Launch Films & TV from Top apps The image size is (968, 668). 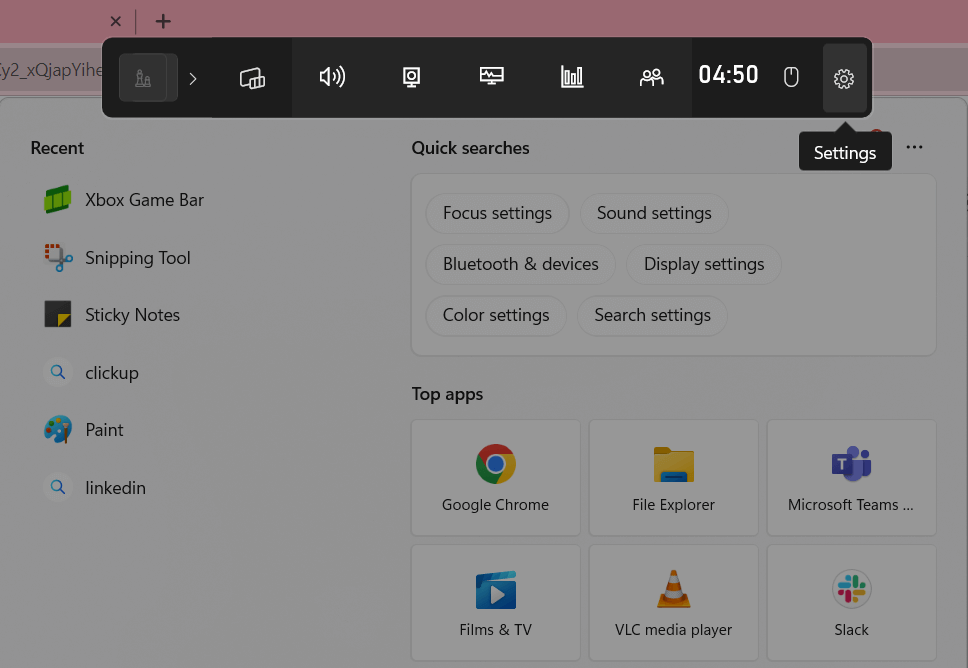coord(496,603)
